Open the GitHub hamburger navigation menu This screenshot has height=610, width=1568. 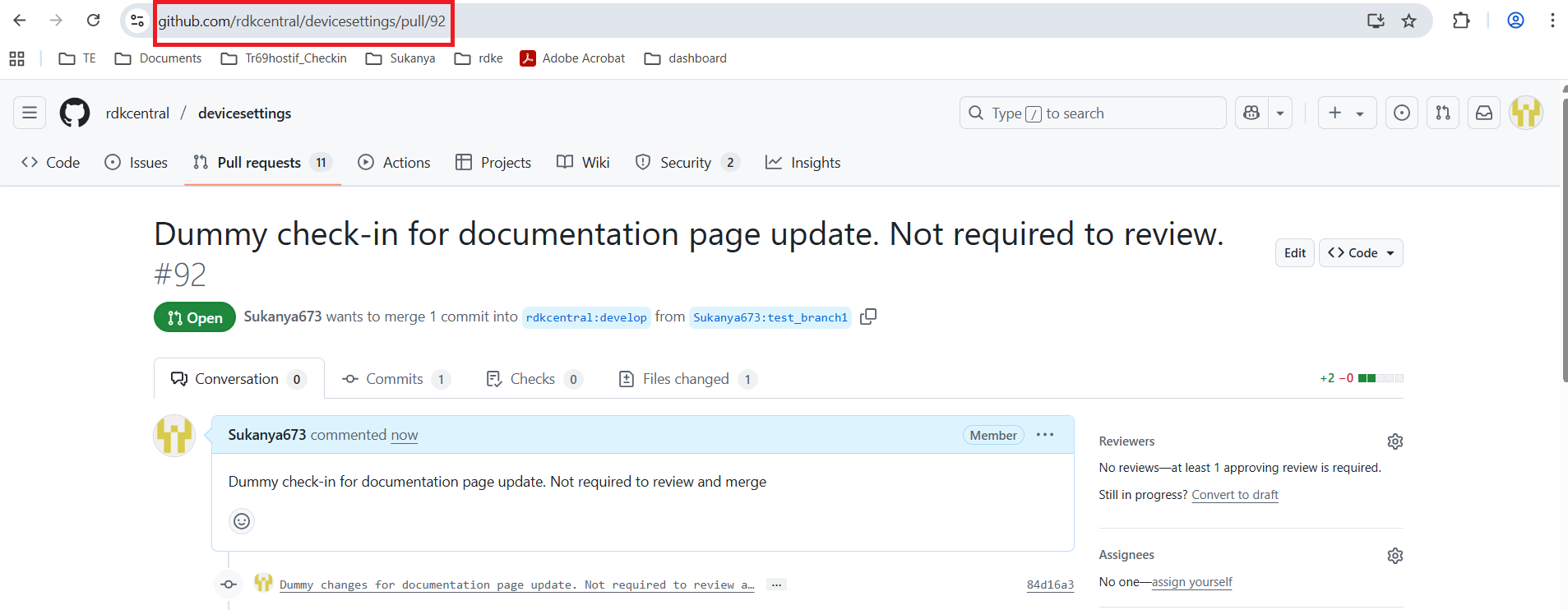pyautogui.click(x=30, y=113)
